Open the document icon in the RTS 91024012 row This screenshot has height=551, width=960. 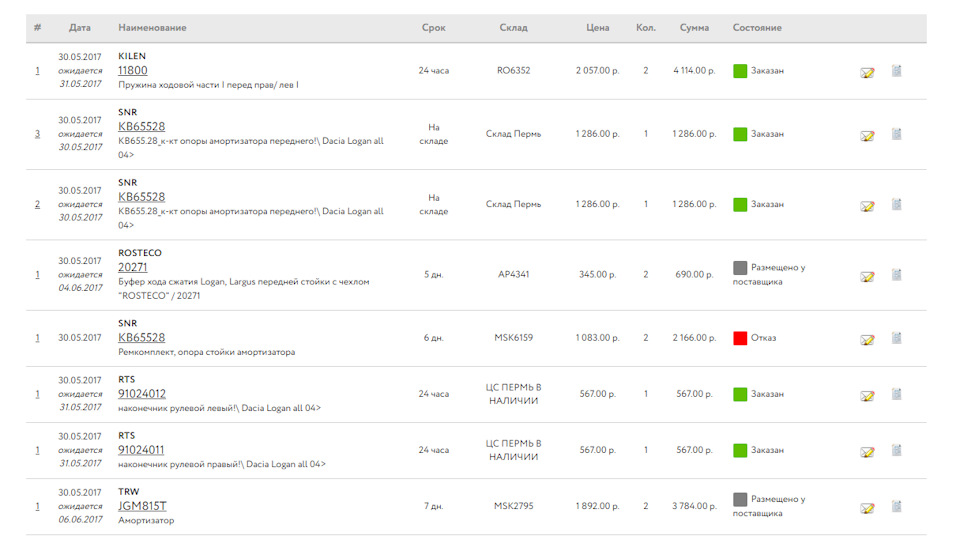click(897, 394)
